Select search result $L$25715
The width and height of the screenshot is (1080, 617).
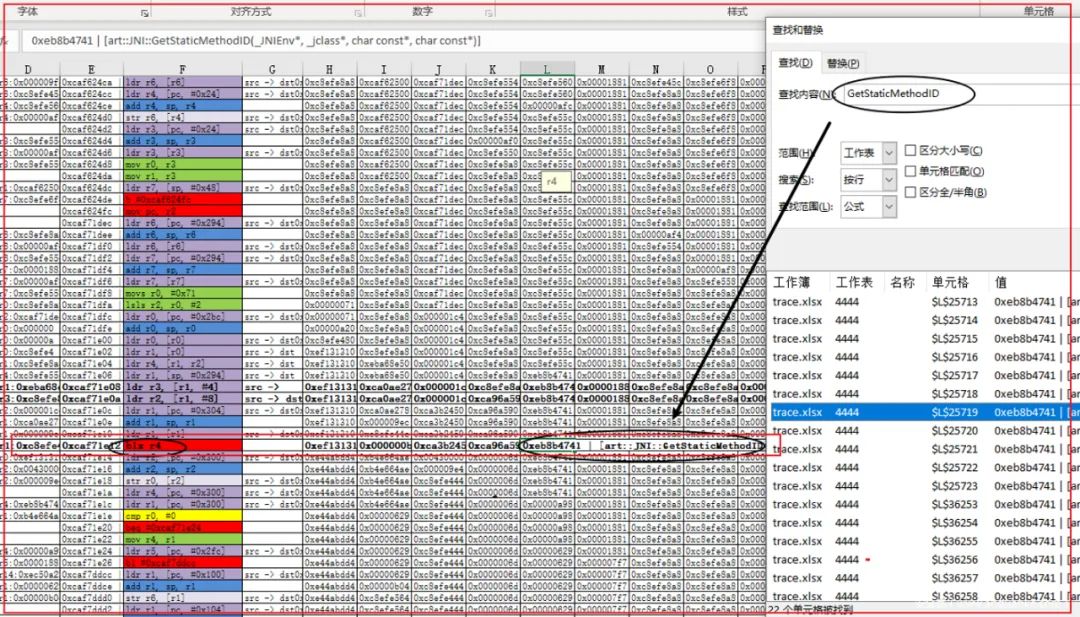coord(924,338)
